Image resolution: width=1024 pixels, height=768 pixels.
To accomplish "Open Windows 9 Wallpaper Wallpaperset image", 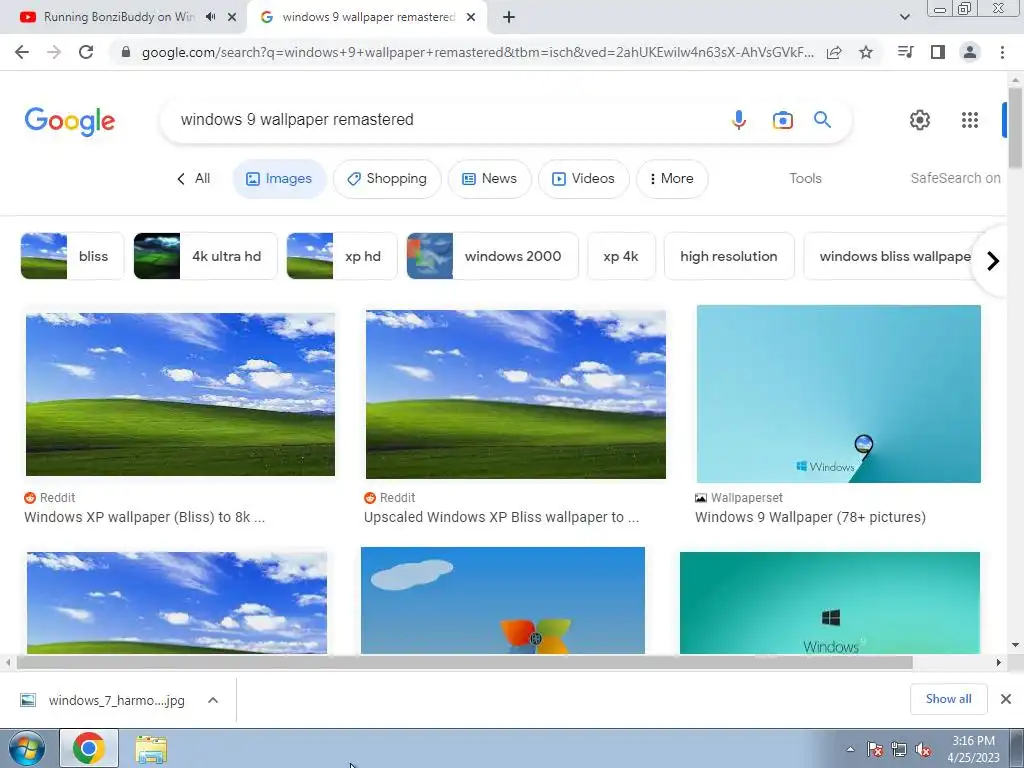I will coord(839,394).
